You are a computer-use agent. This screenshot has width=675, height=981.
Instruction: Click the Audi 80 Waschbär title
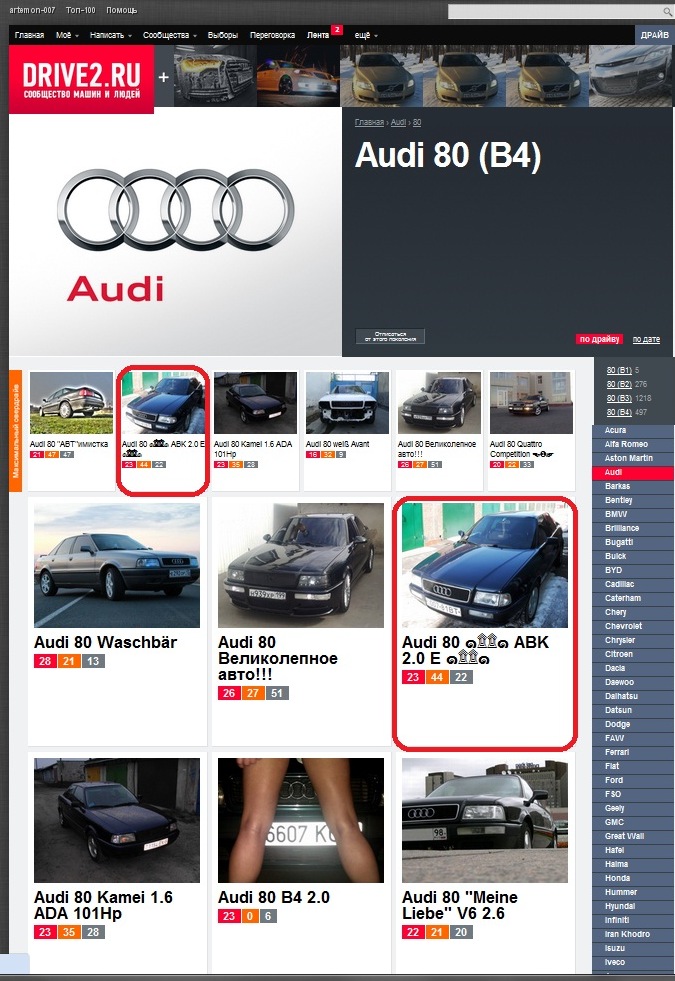tap(105, 643)
